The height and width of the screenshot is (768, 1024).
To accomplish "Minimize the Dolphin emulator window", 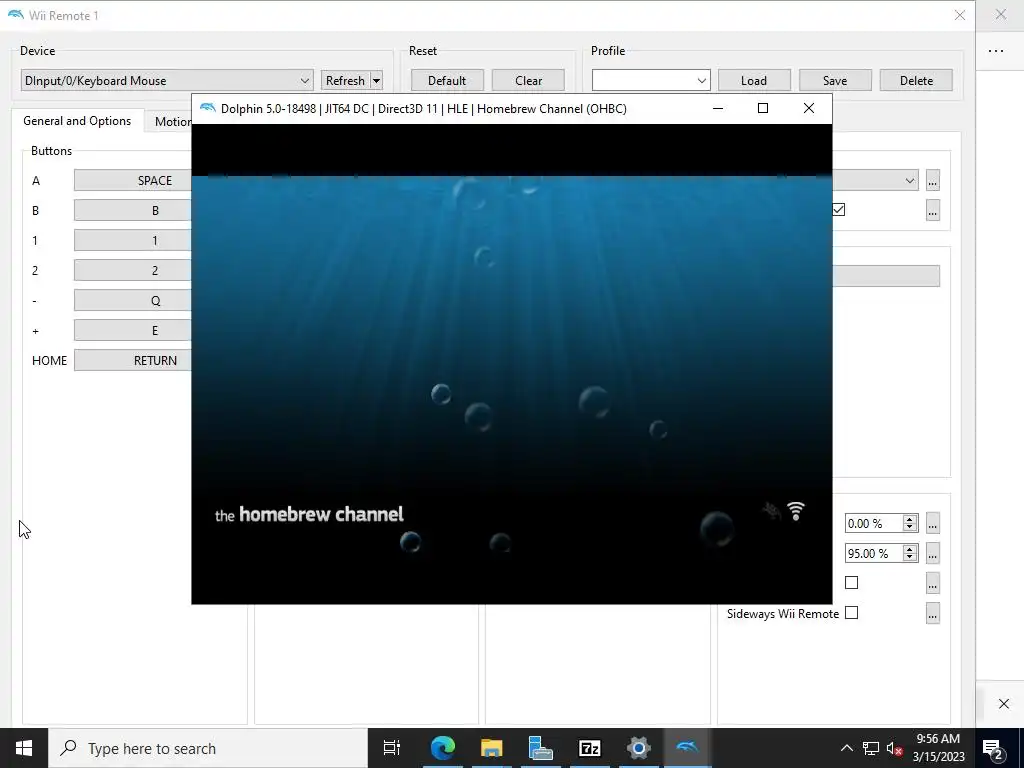I will (x=718, y=108).
